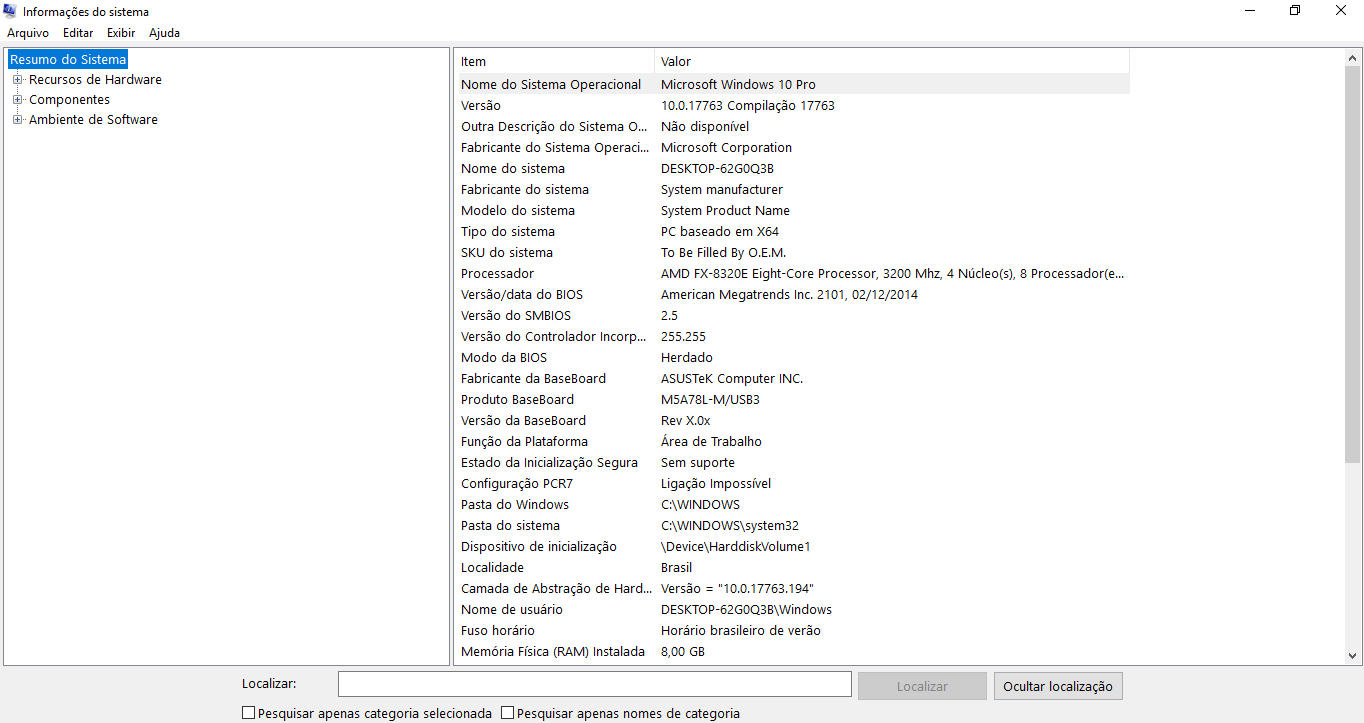Select the Nome do Sistema Operacional row
Viewport: 1364px width, 723px height.
tap(793, 85)
